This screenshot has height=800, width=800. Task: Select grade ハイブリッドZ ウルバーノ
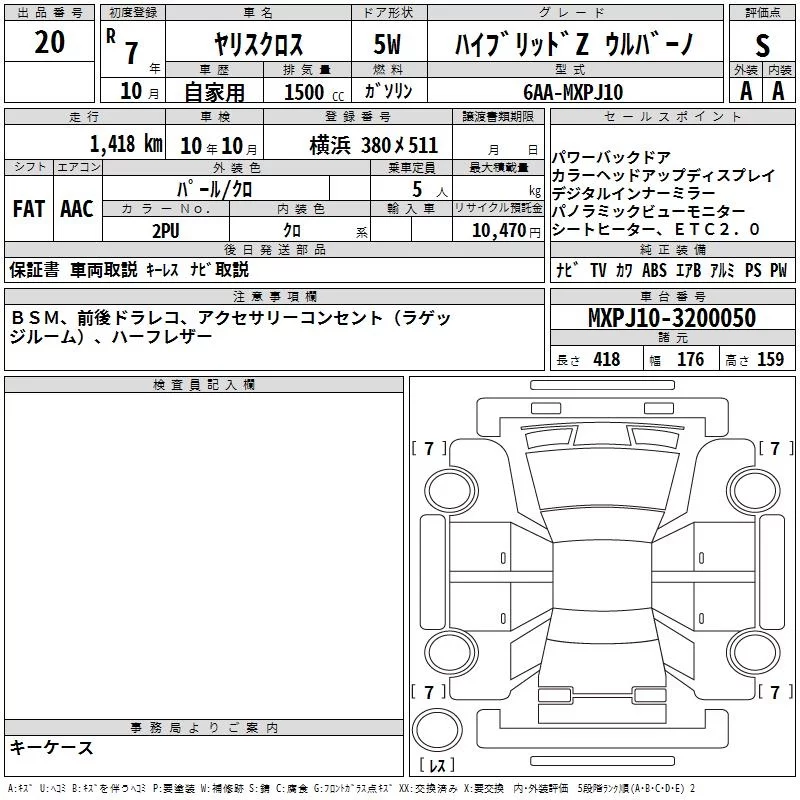(x=574, y=44)
